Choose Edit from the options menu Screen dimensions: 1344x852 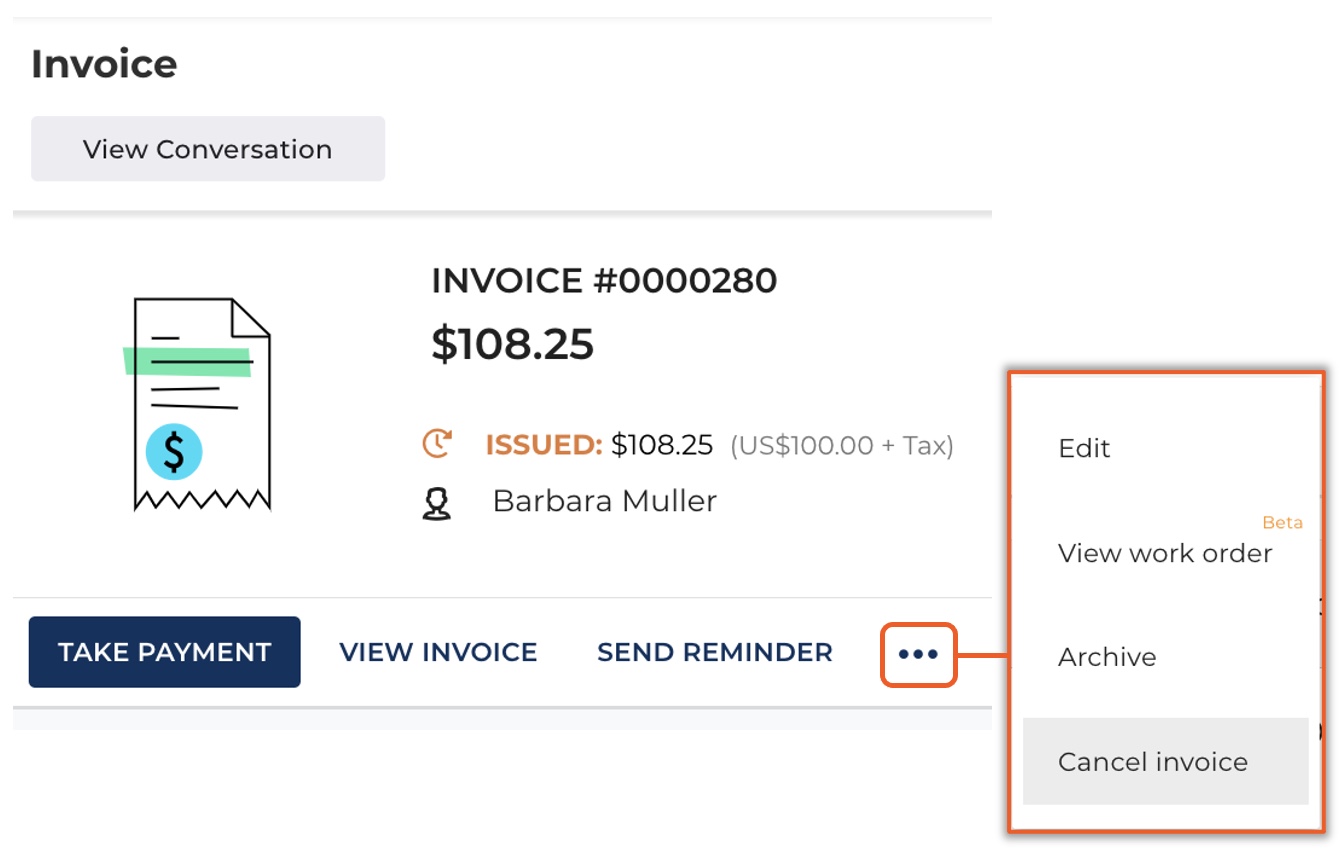point(1084,448)
